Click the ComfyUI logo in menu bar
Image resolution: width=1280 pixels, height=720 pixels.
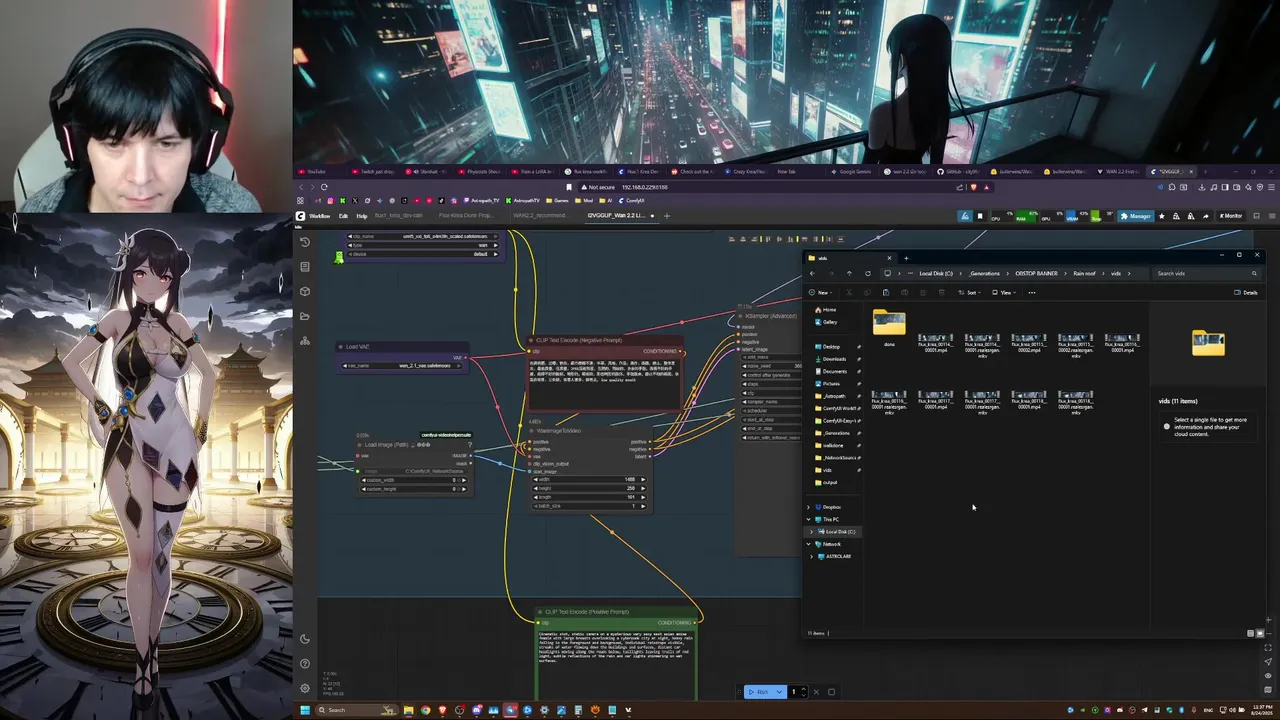coord(300,216)
